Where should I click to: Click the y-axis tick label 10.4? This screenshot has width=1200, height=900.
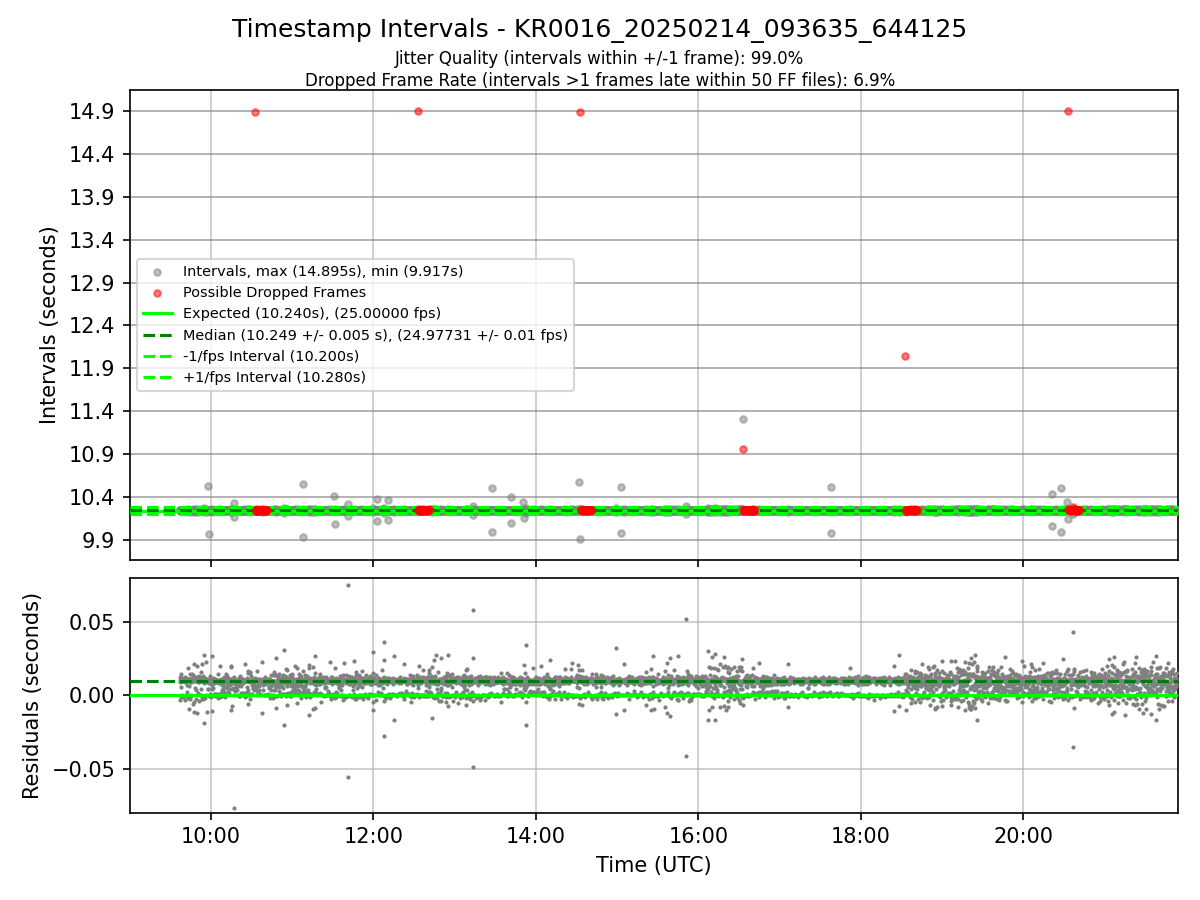[93, 497]
